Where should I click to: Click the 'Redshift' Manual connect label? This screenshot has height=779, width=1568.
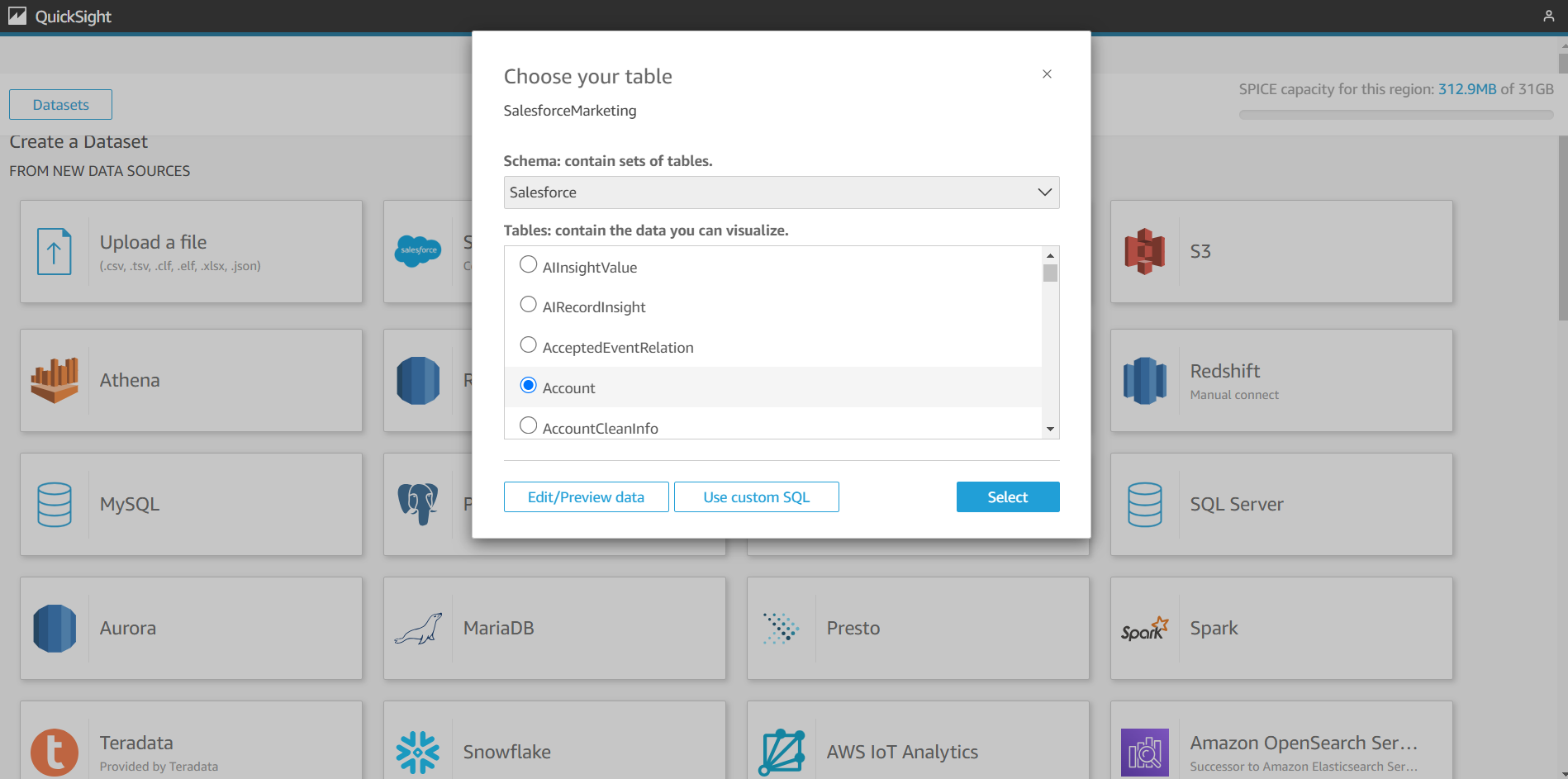[1234, 395]
